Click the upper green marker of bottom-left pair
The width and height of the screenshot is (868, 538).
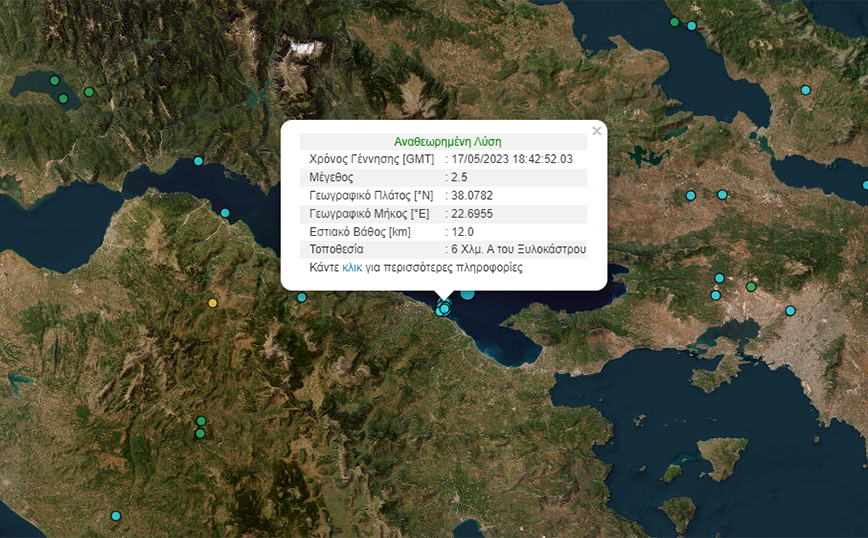(201, 421)
